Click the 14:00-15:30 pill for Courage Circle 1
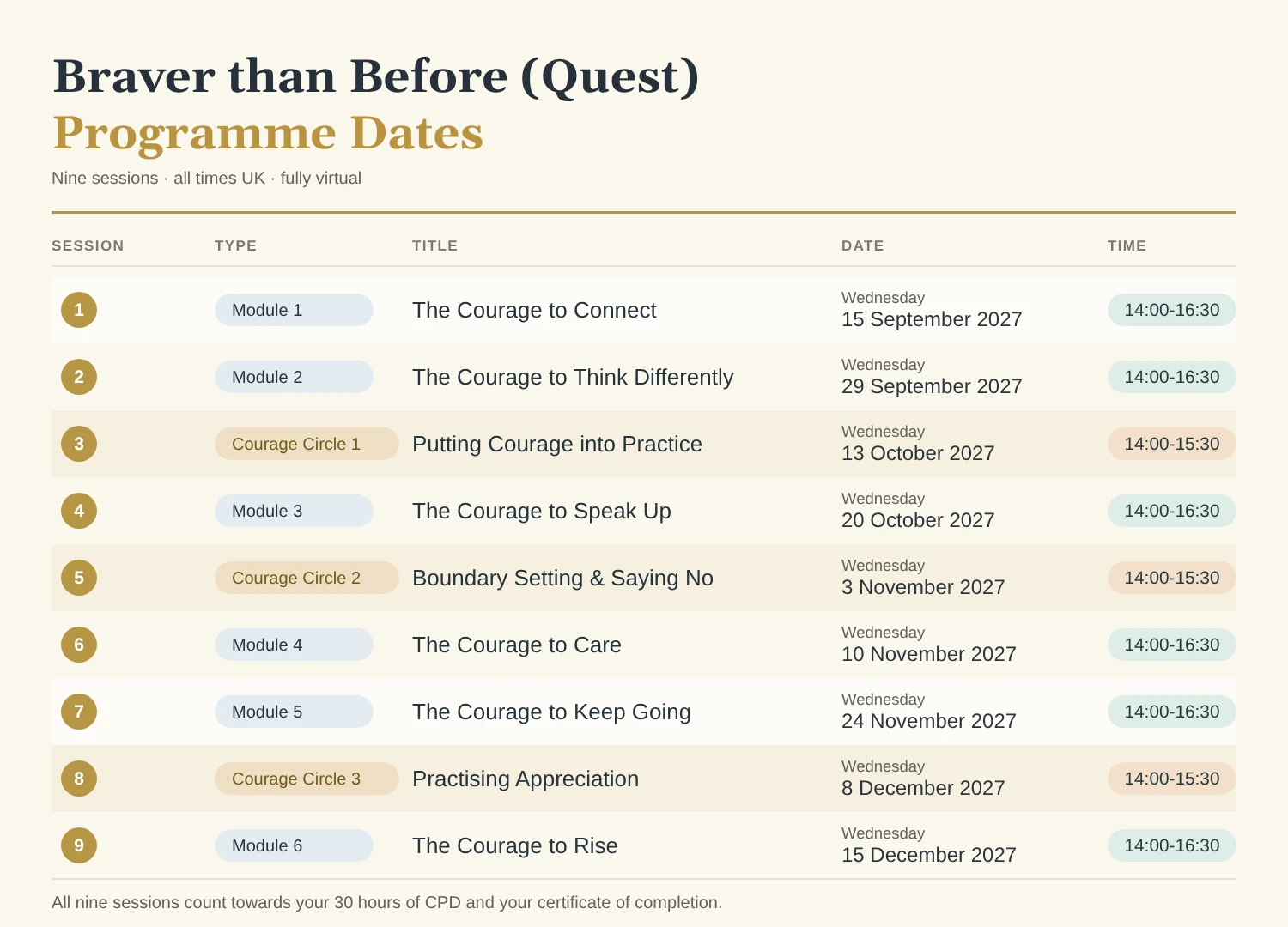This screenshot has height=927, width=1288. [1172, 444]
